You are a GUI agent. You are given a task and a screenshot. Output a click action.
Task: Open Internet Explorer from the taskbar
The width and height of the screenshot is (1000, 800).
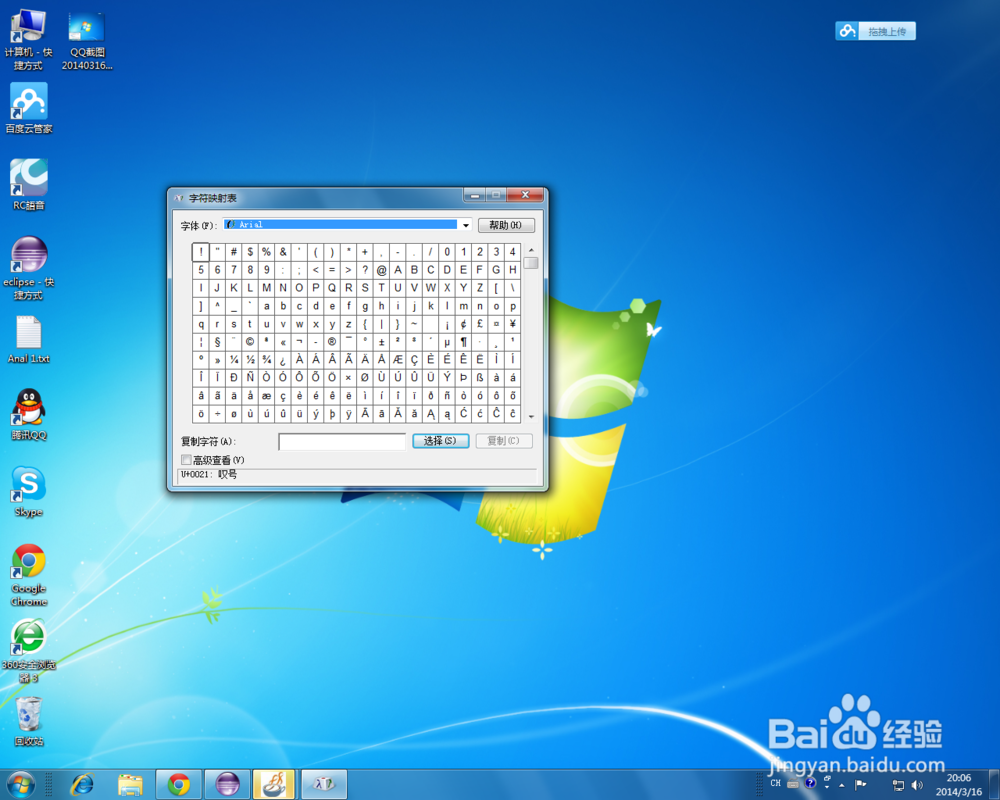[82, 784]
